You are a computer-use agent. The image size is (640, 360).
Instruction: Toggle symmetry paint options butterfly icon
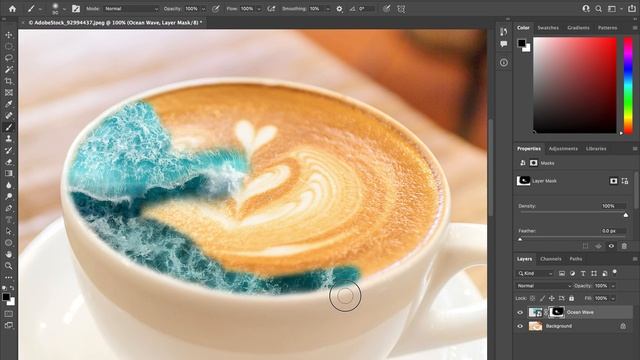click(x=401, y=9)
